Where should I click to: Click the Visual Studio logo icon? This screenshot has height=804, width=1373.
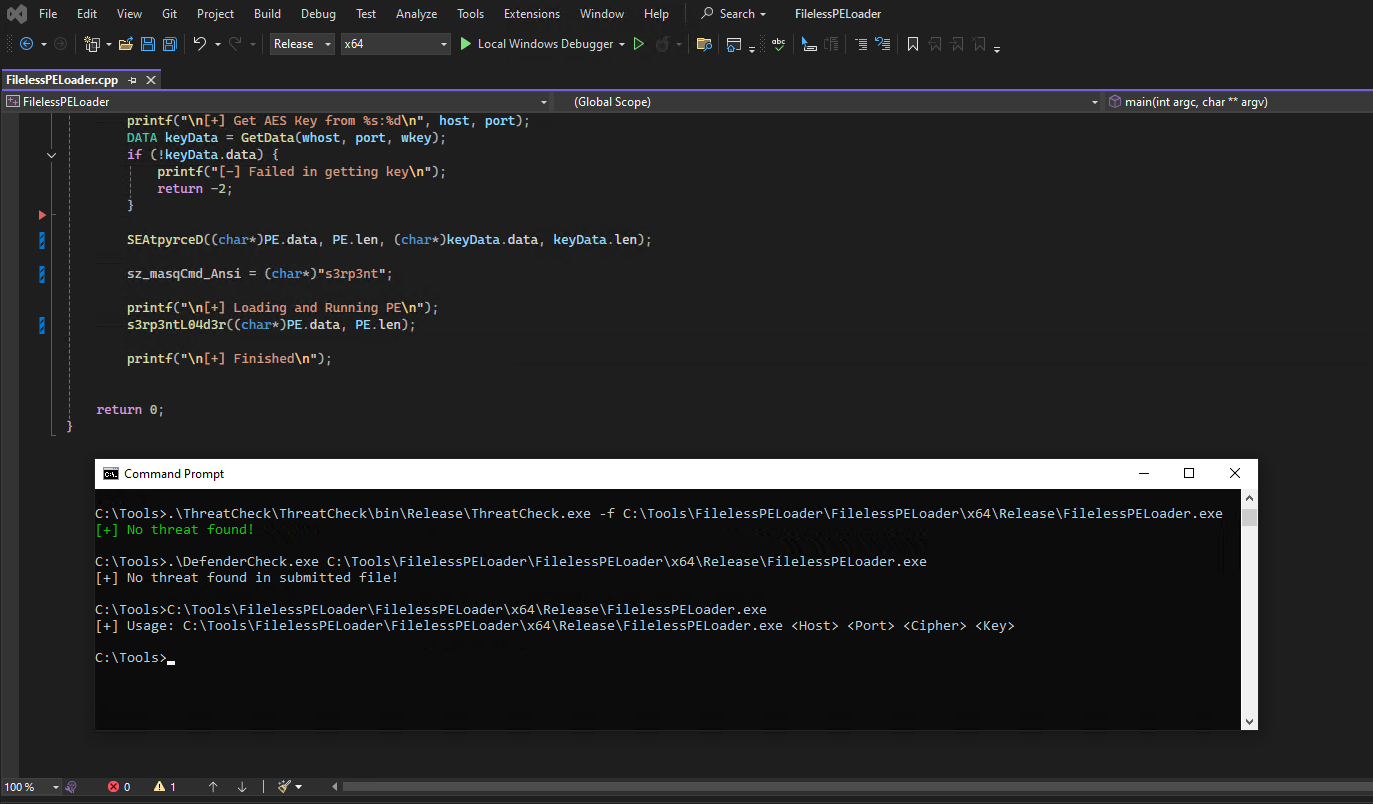tap(16, 14)
